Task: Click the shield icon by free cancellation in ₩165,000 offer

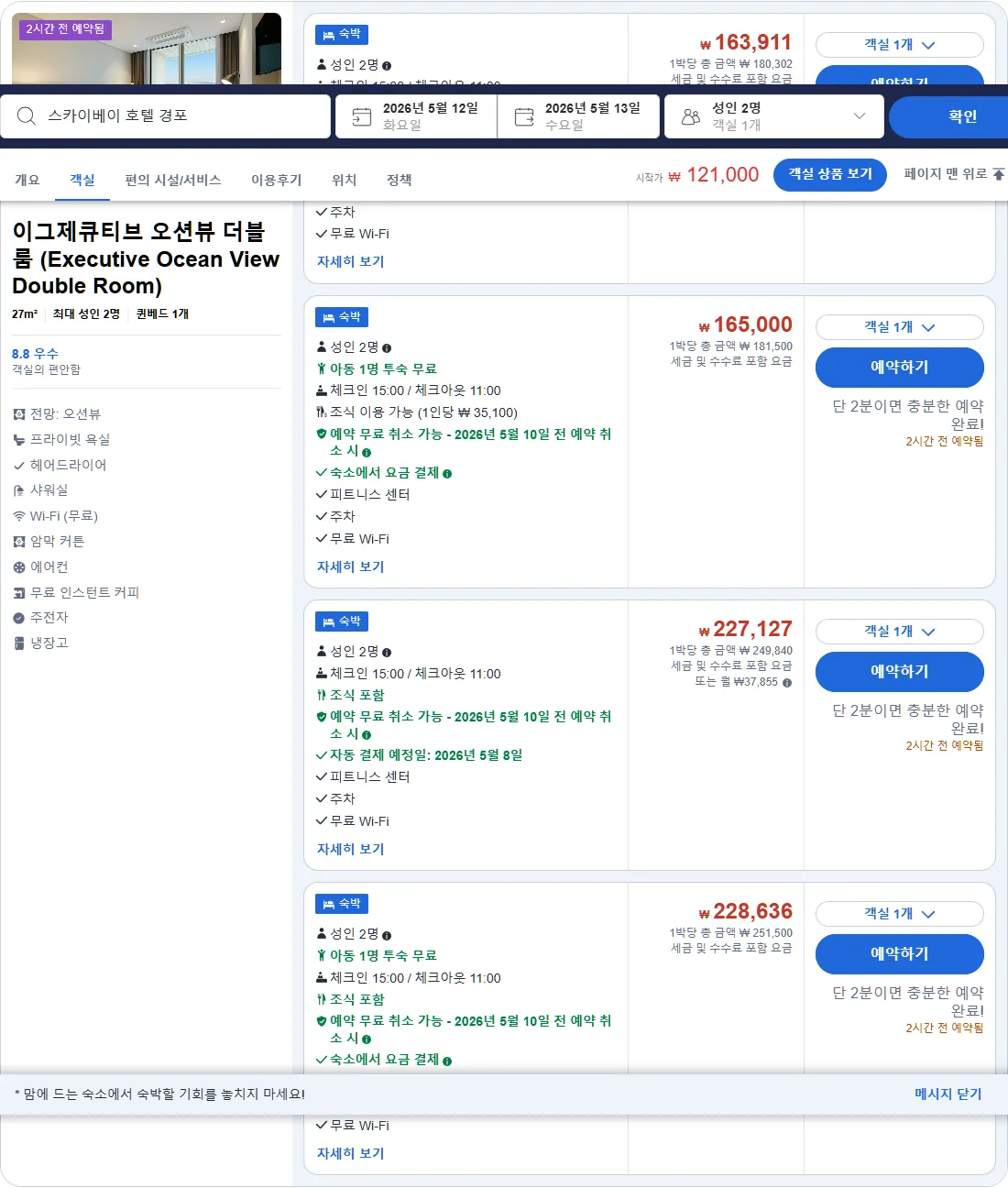Action: pos(322,434)
